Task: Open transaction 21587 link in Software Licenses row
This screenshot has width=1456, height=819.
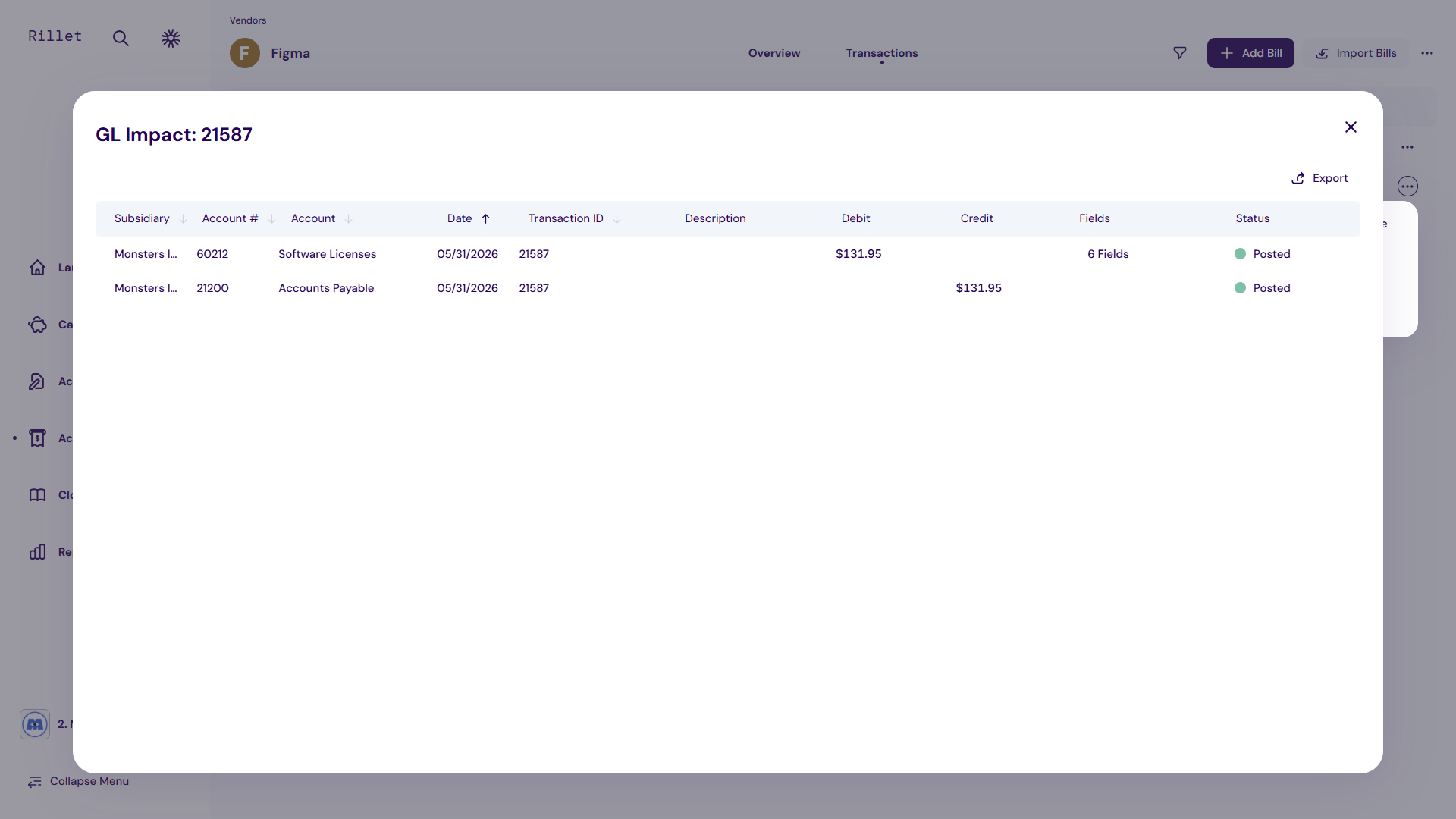Action: pyautogui.click(x=534, y=254)
